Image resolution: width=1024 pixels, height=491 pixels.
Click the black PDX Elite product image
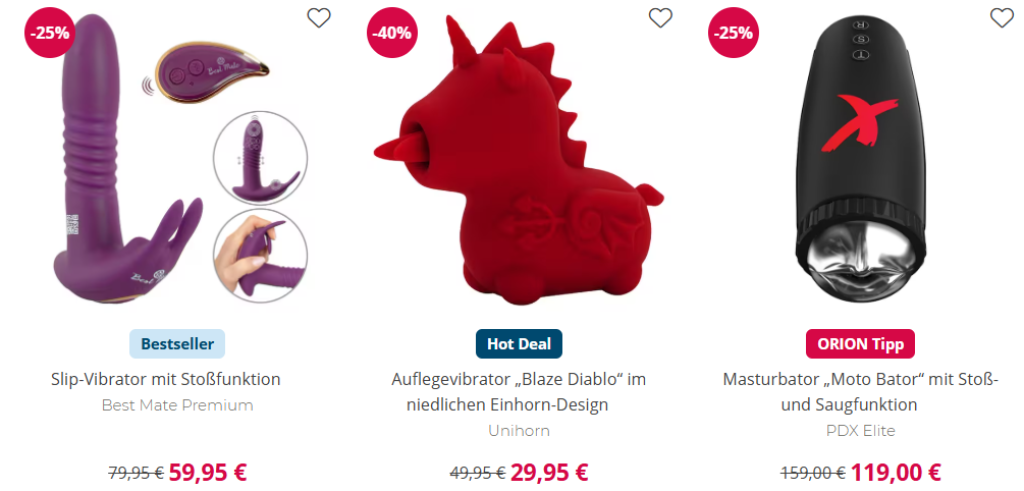[x=861, y=155]
